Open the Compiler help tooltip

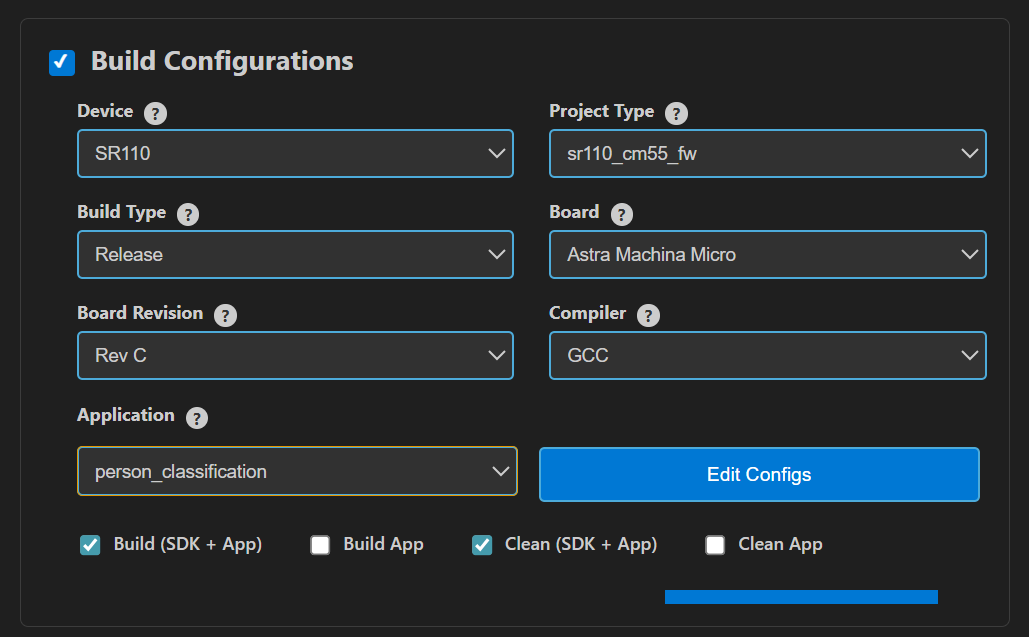[647, 315]
